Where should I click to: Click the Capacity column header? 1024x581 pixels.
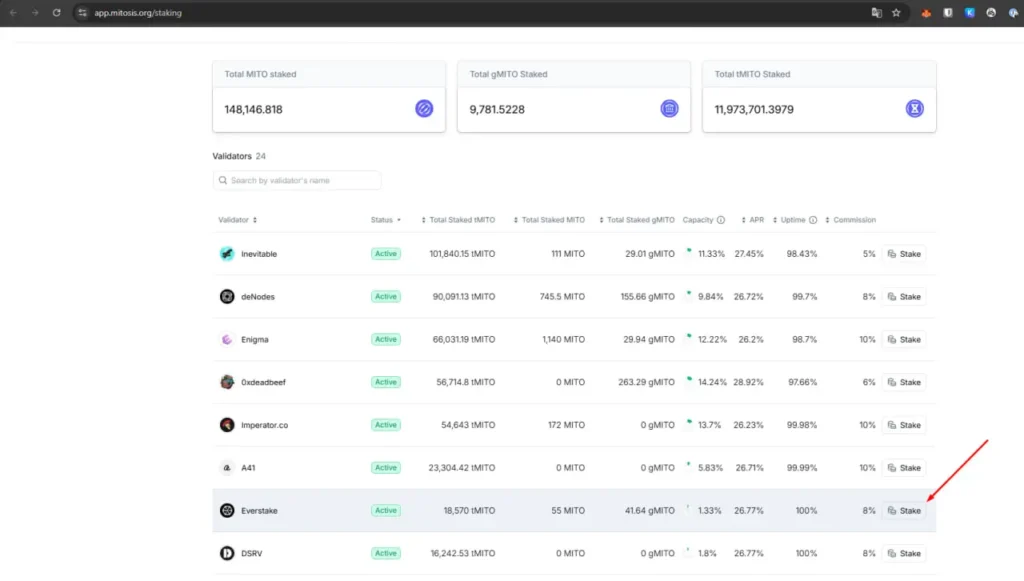(x=697, y=220)
